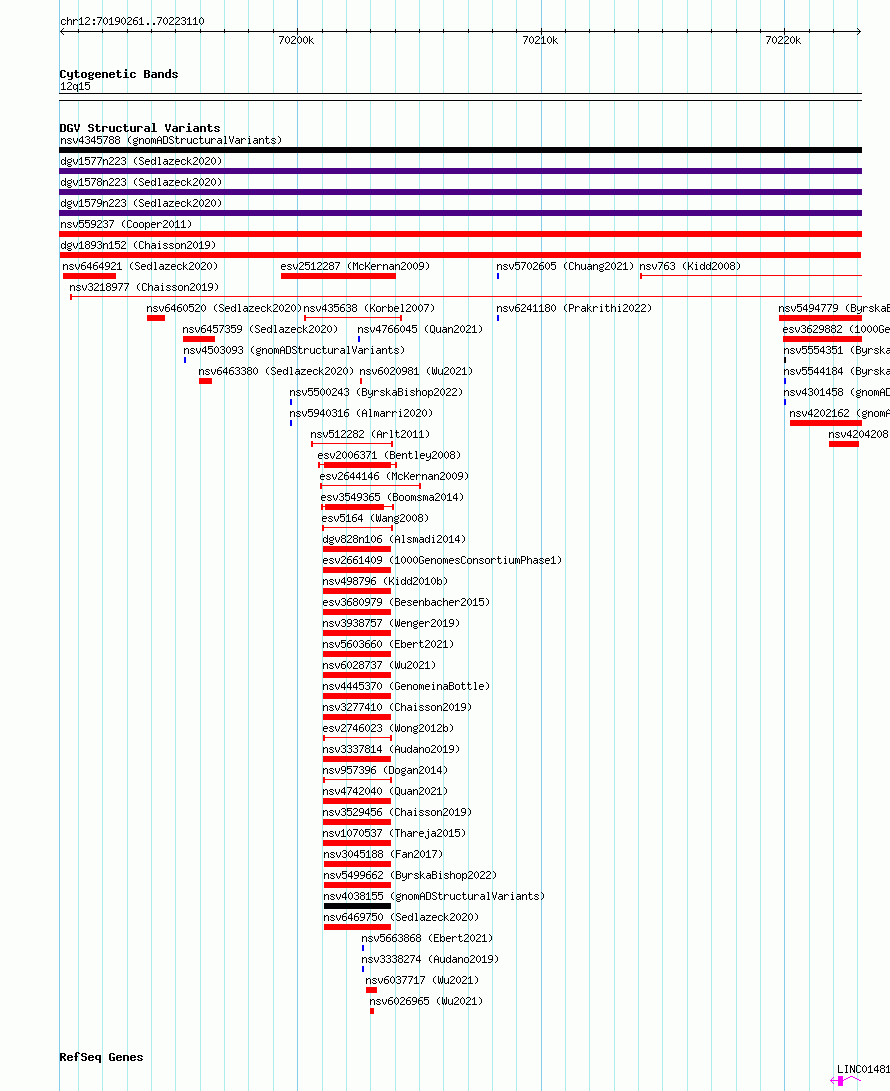Click the 70210k ruler position marker
This screenshot has width=890, height=1091.
[540, 40]
